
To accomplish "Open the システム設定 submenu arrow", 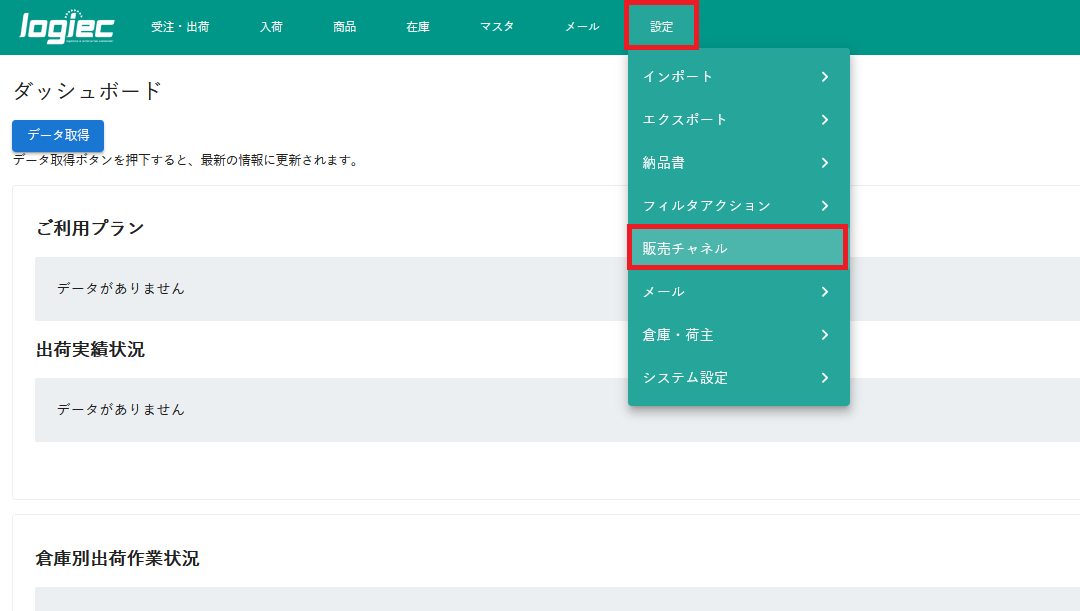I will [x=824, y=378].
